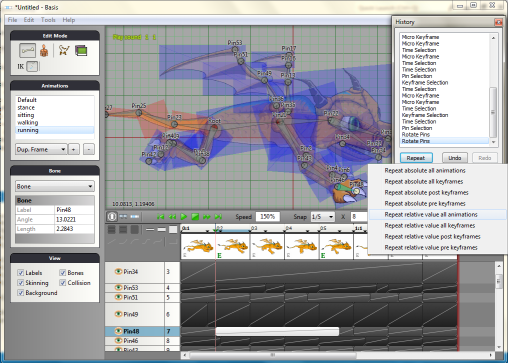508x363 pixels.
Task: Hide the Pin34 track via eye icon
Action: (118, 271)
